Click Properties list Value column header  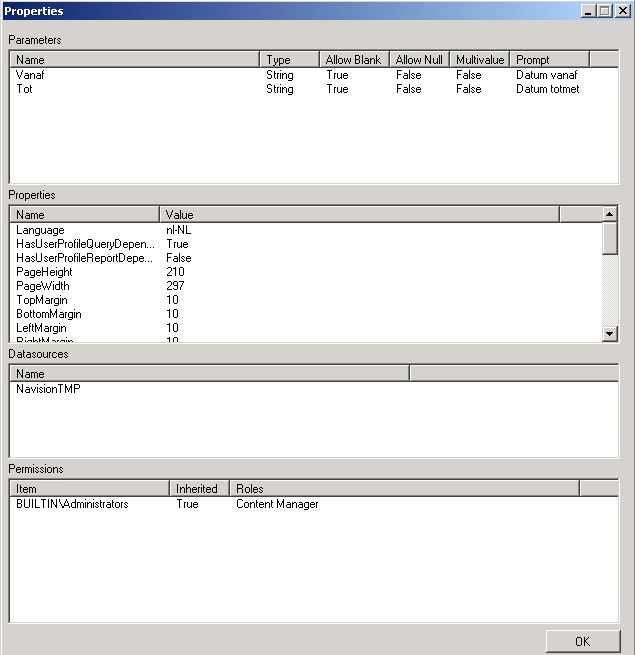pos(359,215)
